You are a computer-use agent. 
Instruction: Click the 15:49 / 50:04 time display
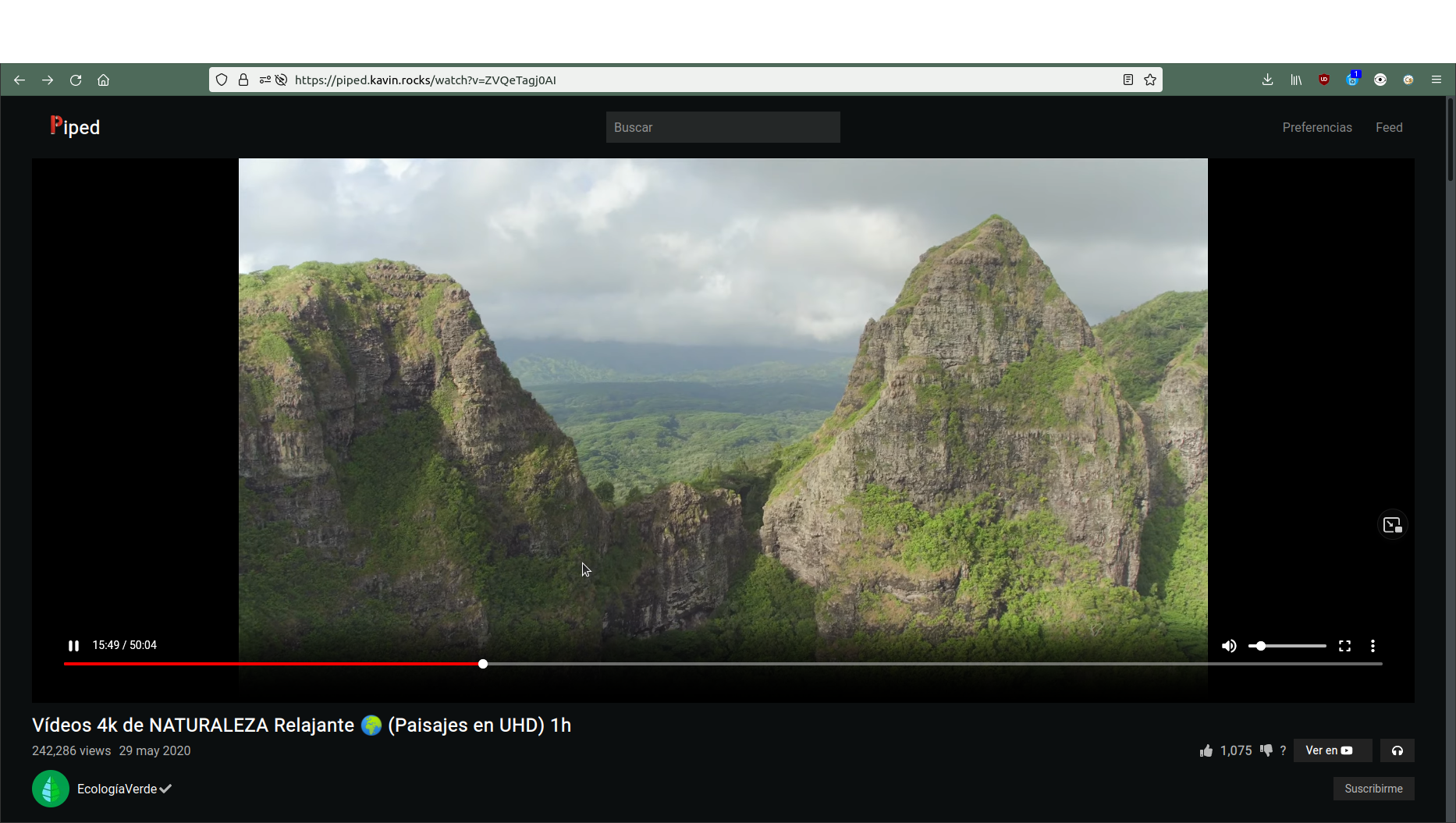coord(125,645)
